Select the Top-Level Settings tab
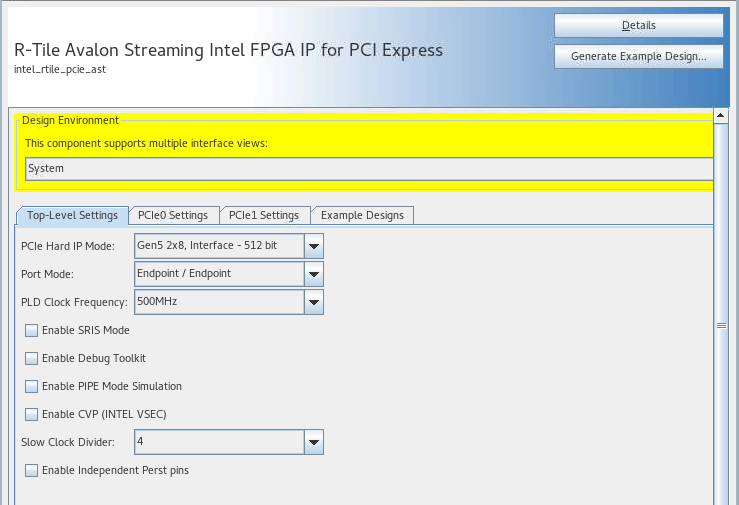Viewport: 739px width, 505px height. pyautogui.click(x=72, y=215)
